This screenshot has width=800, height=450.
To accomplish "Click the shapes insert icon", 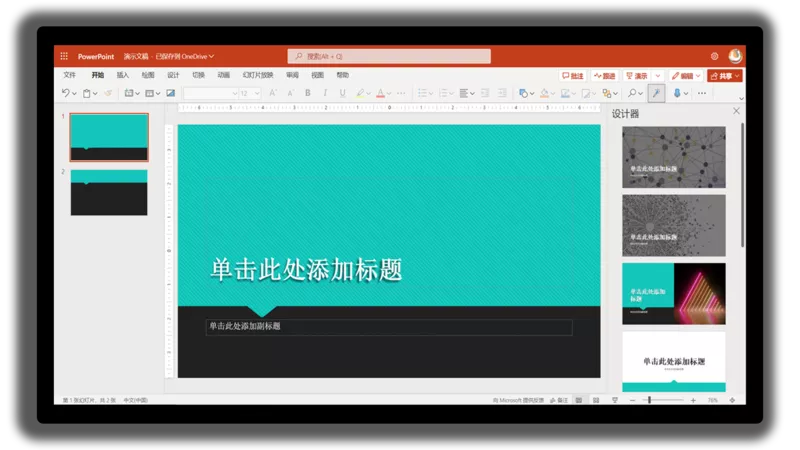I will (523, 93).
